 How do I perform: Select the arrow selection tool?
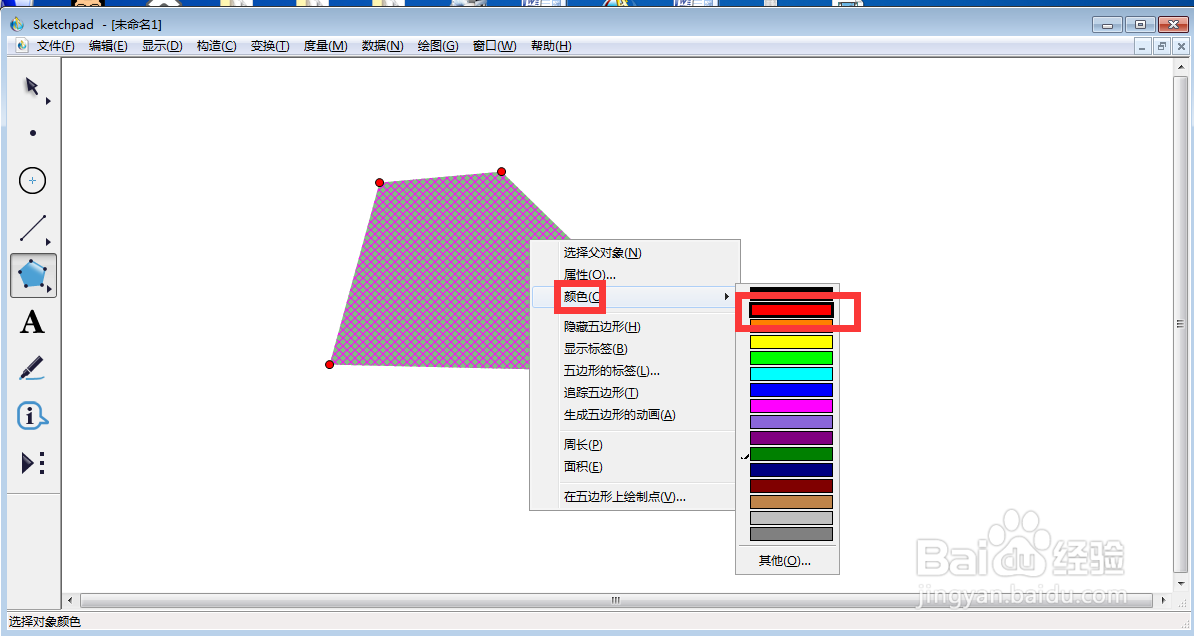[32, 88]
